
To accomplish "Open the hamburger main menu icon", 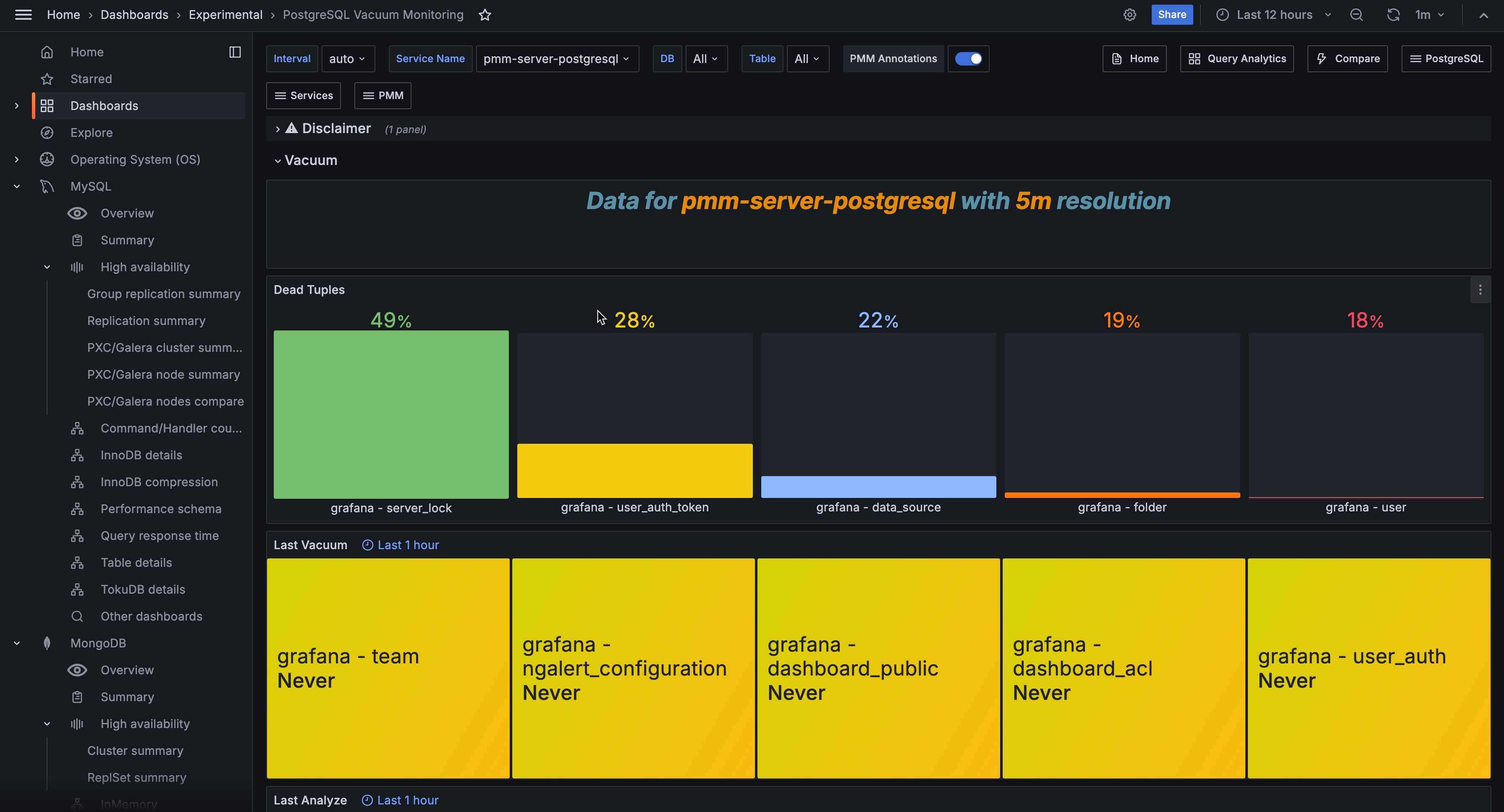I will [x=24, y=15].
